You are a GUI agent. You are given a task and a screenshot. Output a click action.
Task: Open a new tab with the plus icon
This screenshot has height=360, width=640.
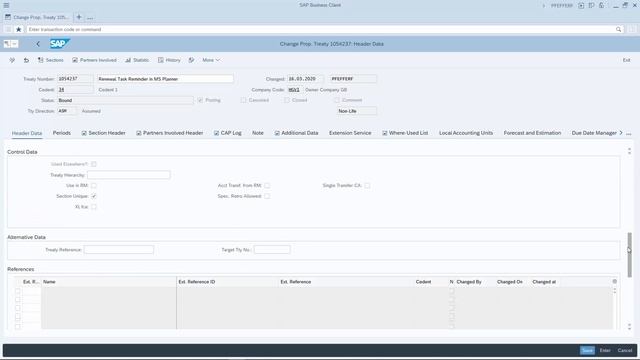click(x=79, y=17)
